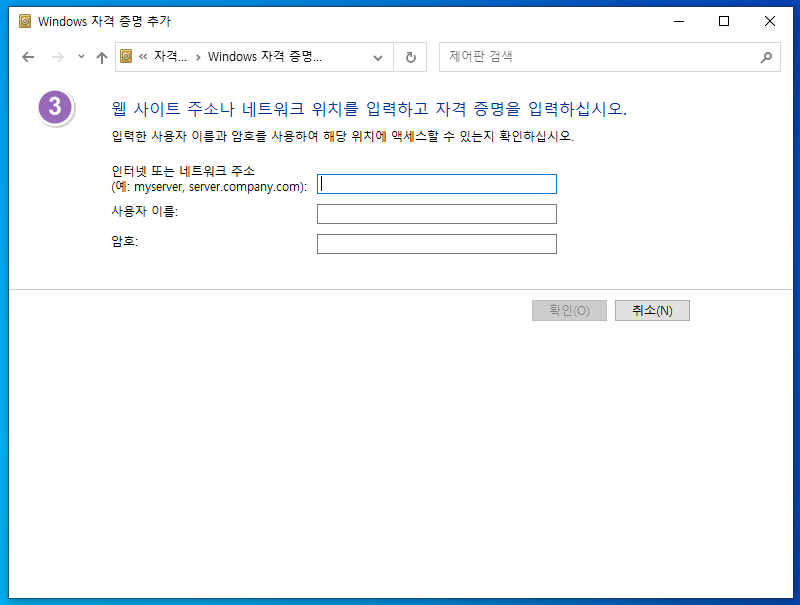Go back with the left arrow button

(x=28, y=57)
